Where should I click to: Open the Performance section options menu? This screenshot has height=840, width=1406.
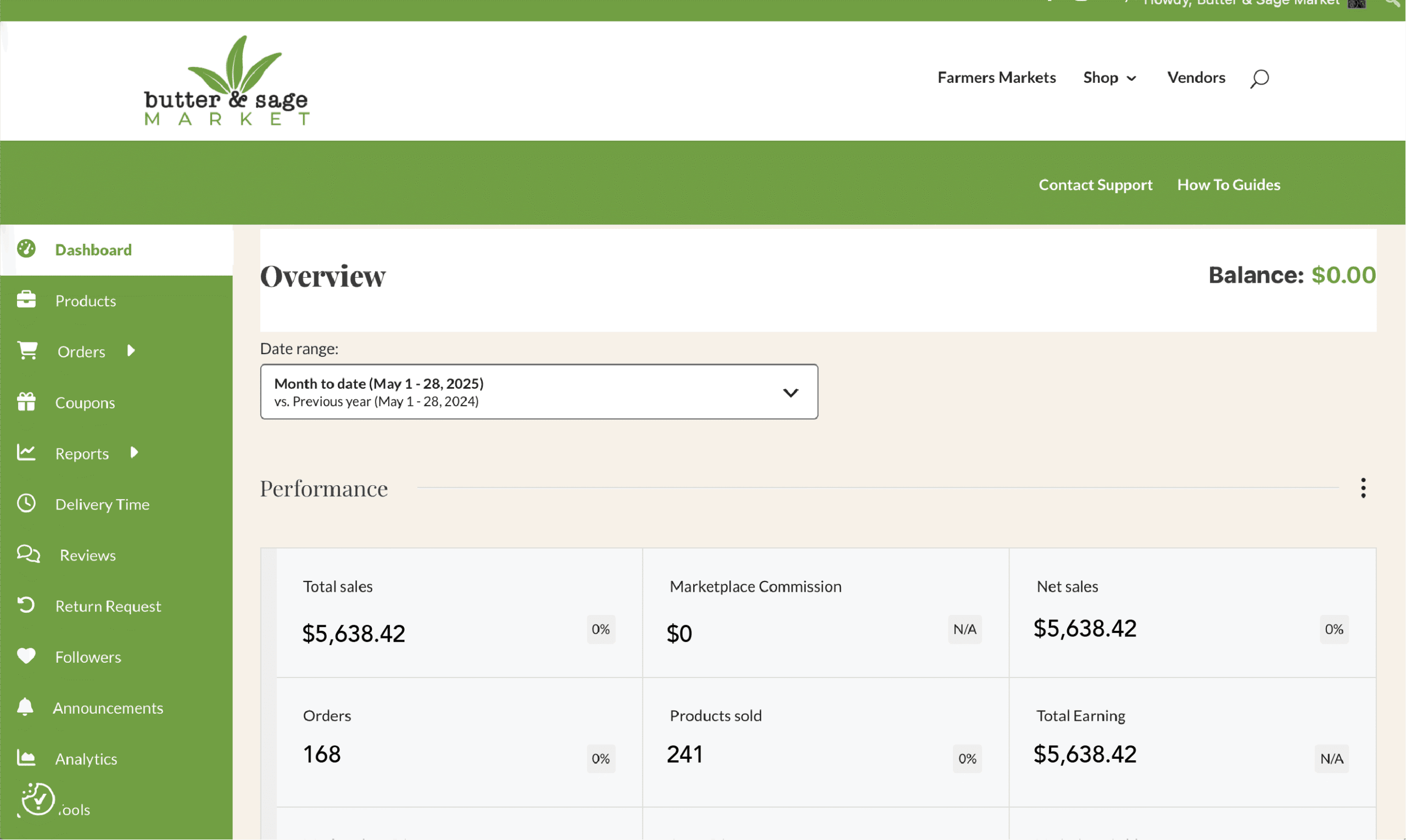pyautogui.click(x=1364, y=488)
